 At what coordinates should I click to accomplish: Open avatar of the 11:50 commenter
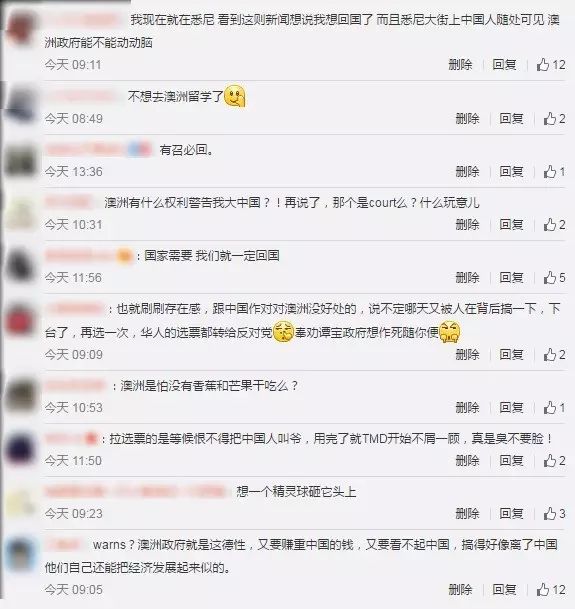(x=19, y=449)
